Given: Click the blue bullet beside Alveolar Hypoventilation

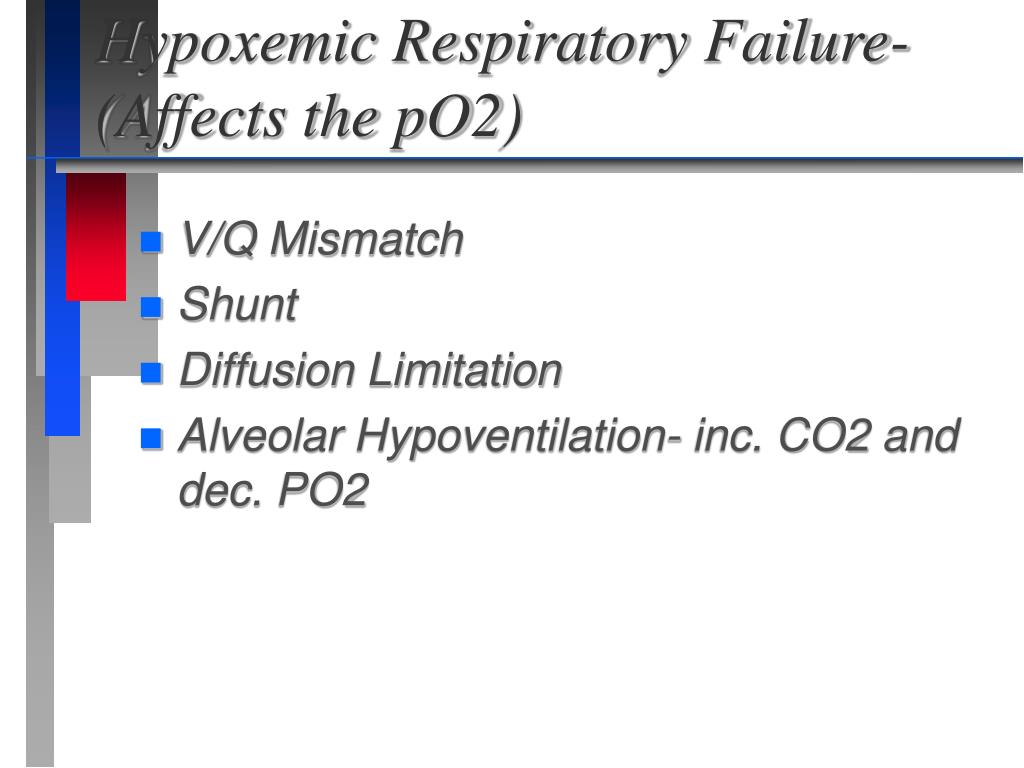Looking at the screenshot, I should click(151, 438).
